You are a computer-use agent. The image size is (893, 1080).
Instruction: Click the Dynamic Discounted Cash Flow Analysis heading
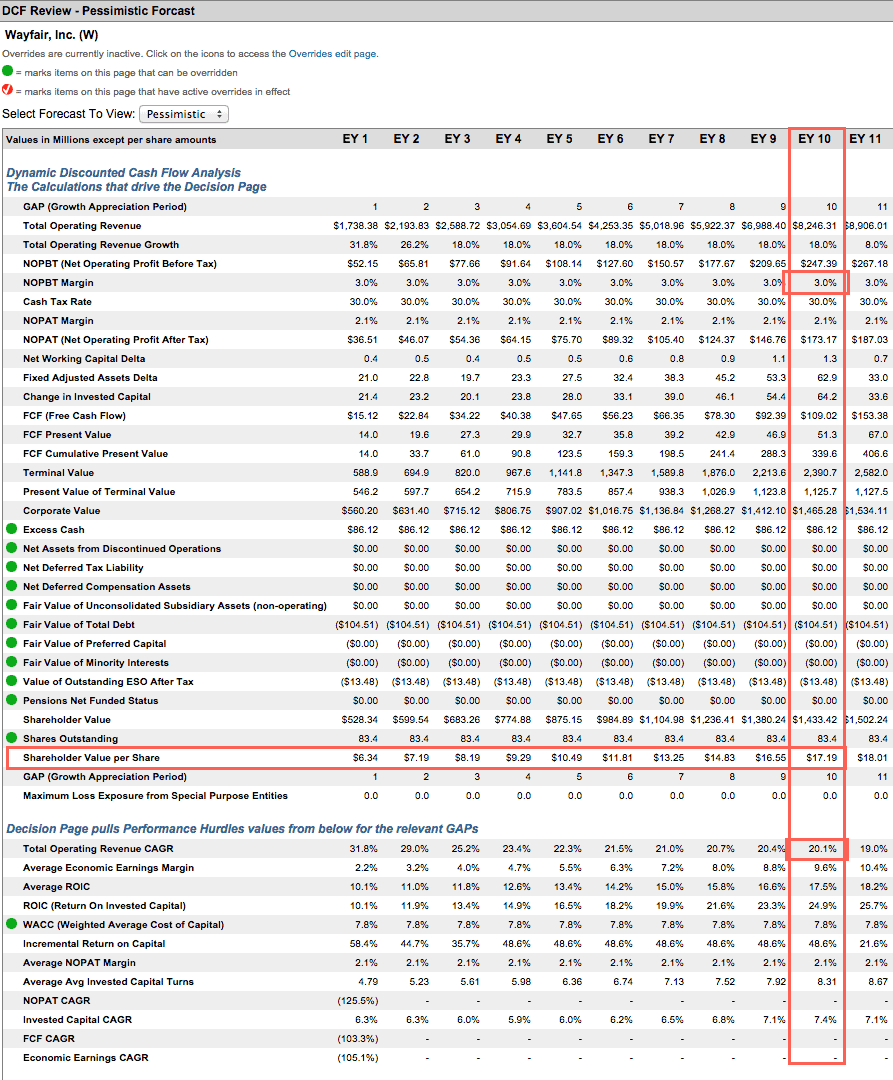(124, 173)
